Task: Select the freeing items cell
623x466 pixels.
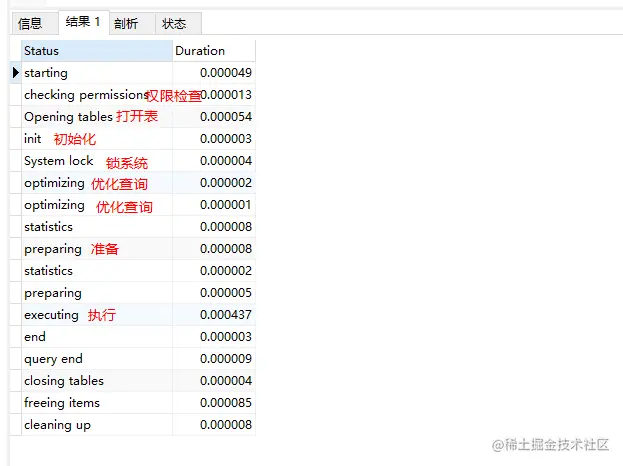Action: [x=97, y=402]
